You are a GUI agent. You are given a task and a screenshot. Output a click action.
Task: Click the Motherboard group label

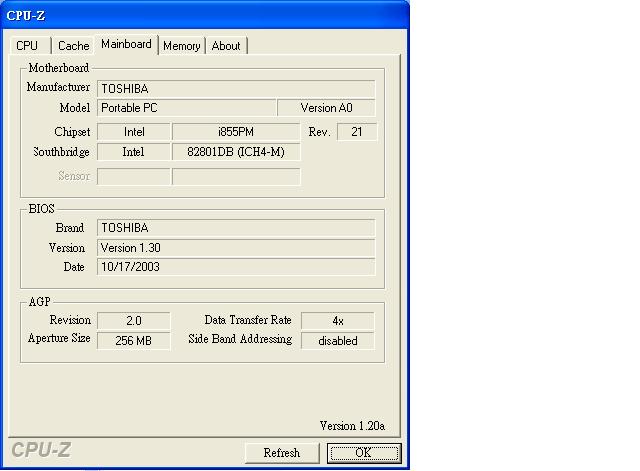[58, 68]
